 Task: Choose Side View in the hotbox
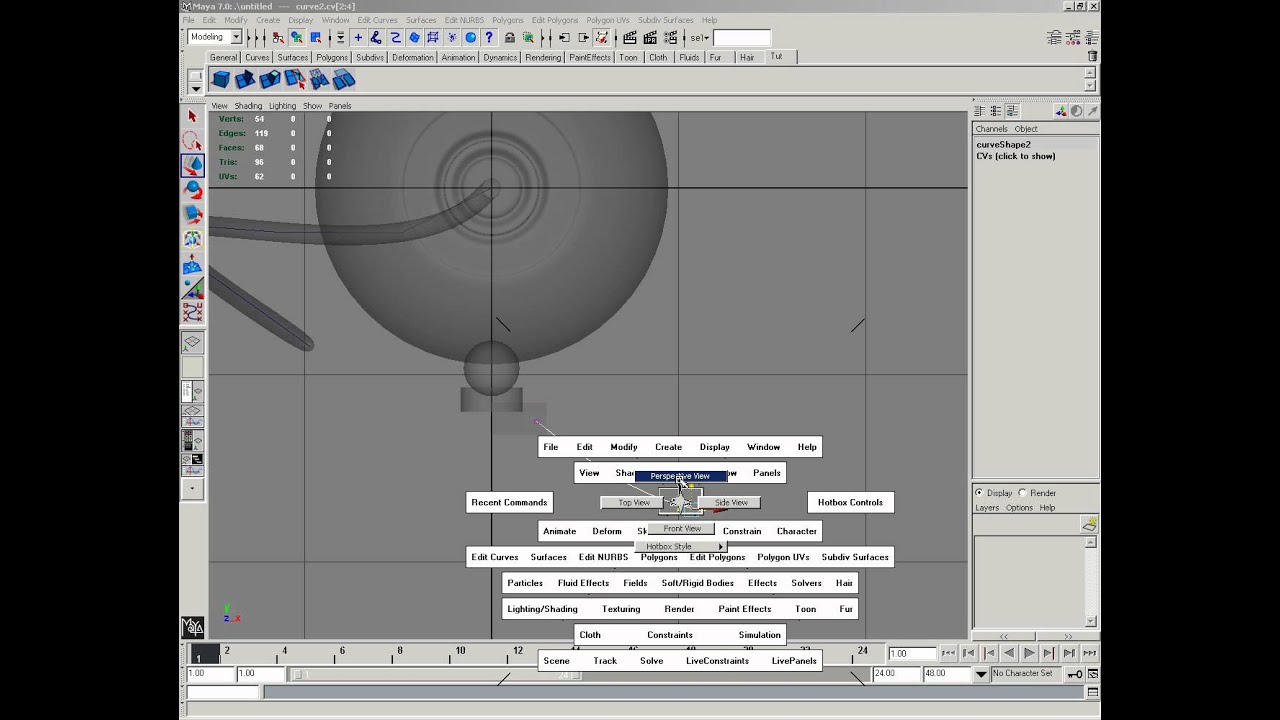(x=731, y=502)
